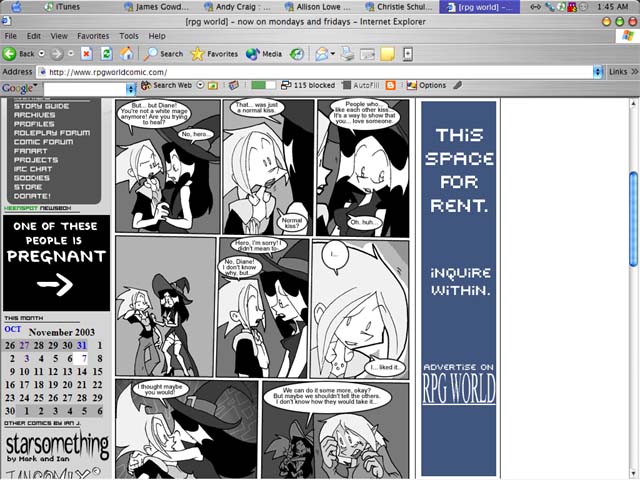Screen dimensions: 640x480
Task: Click the vertical scrollbar thumb
Action: click(633, 219)
